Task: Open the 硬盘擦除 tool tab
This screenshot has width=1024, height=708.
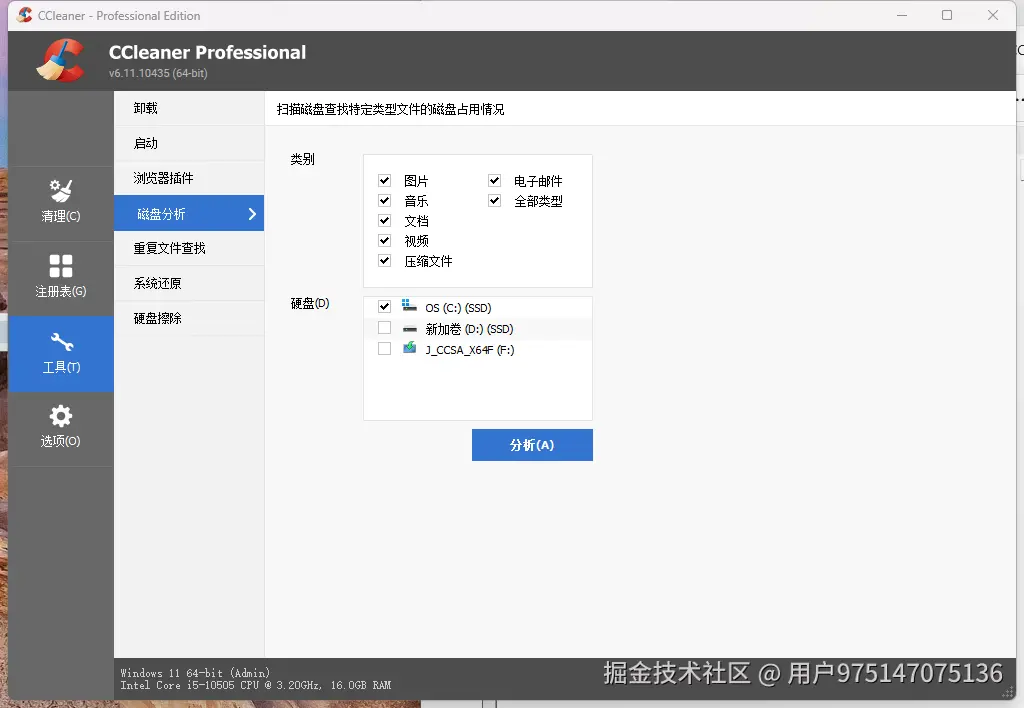Action: [189, 318]
